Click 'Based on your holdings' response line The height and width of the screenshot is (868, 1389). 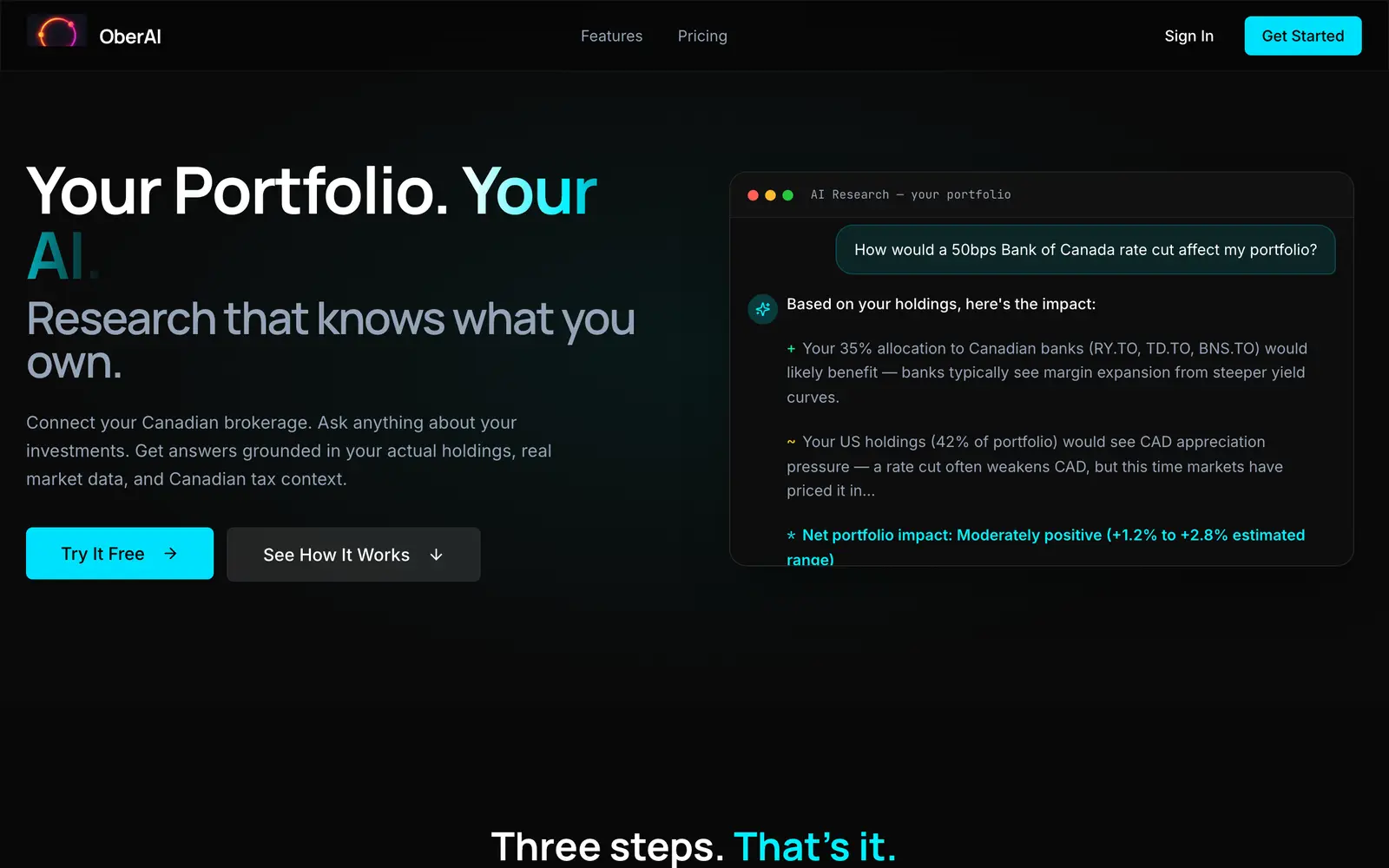pyautogui.click(x=941, y=304)
